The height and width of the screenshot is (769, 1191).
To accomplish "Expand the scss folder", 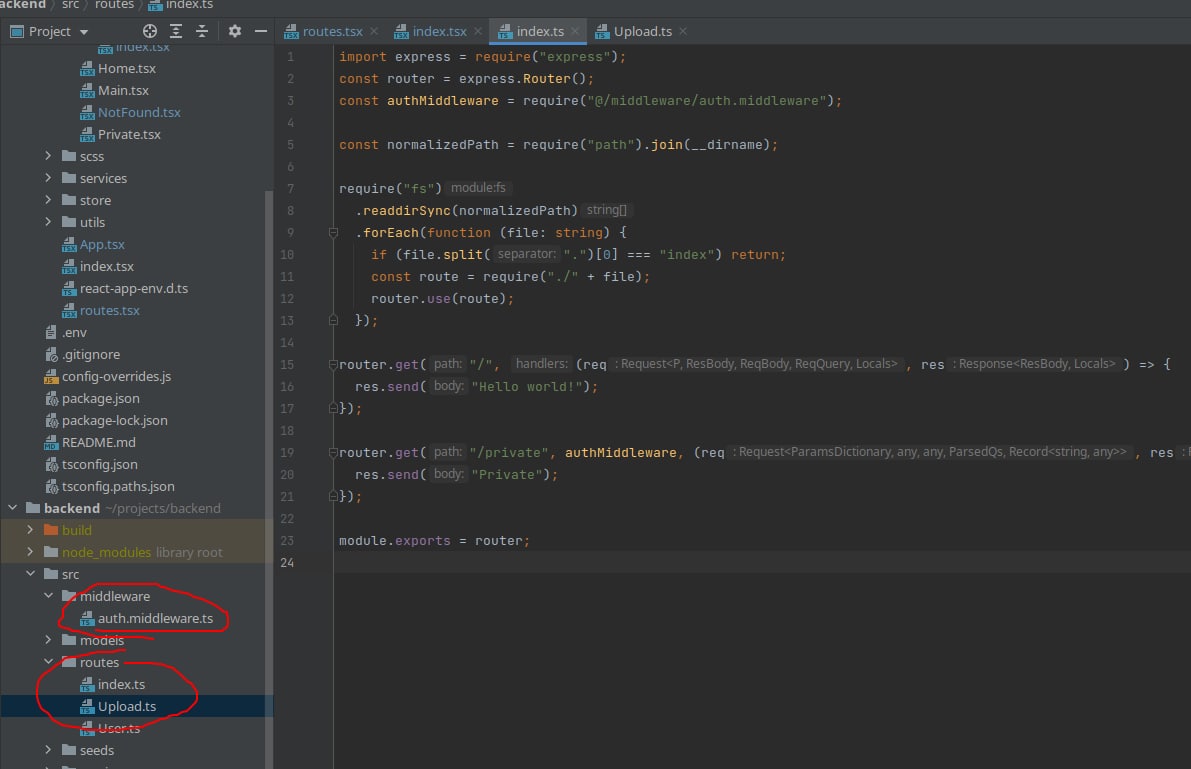I will [x=49, y=156].
